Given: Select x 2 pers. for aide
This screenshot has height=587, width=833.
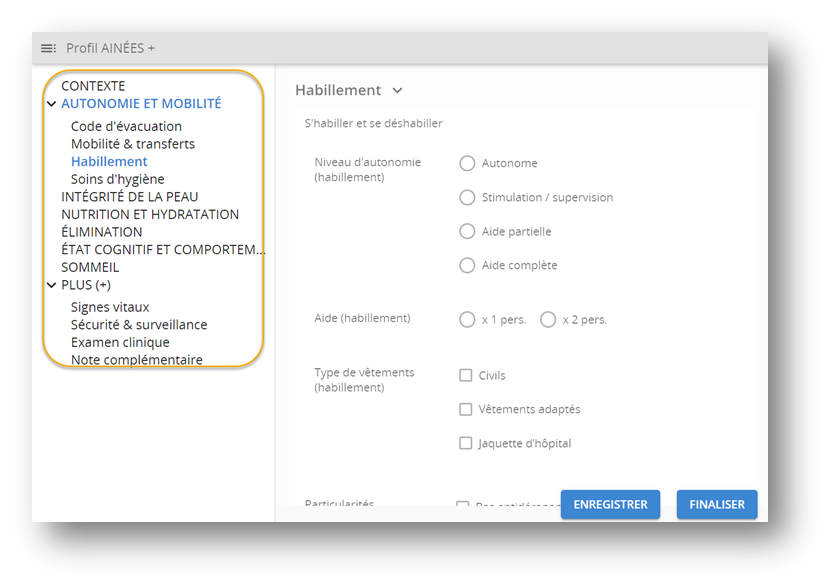Looking at the screenshot, I should [548, 320].
